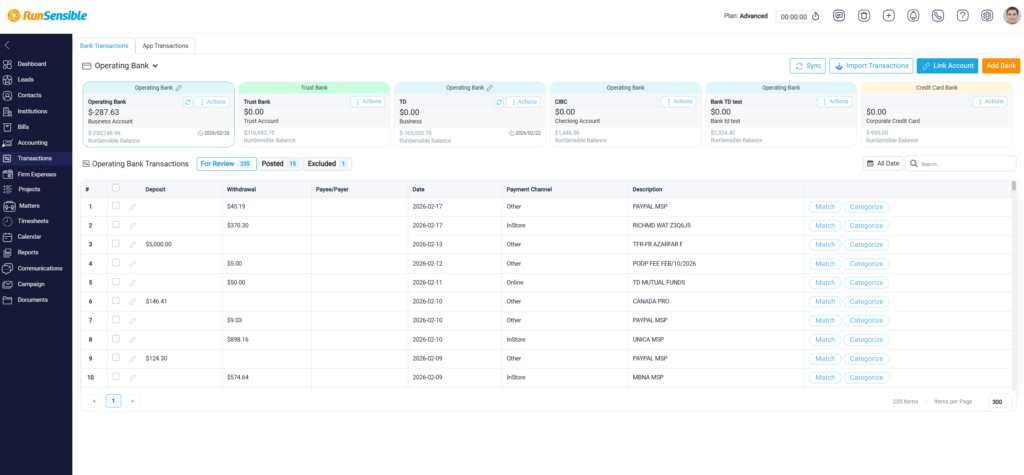Click the attachment icon in row 6
This screenshot has height=475, width=1024.
click(132, 302)
